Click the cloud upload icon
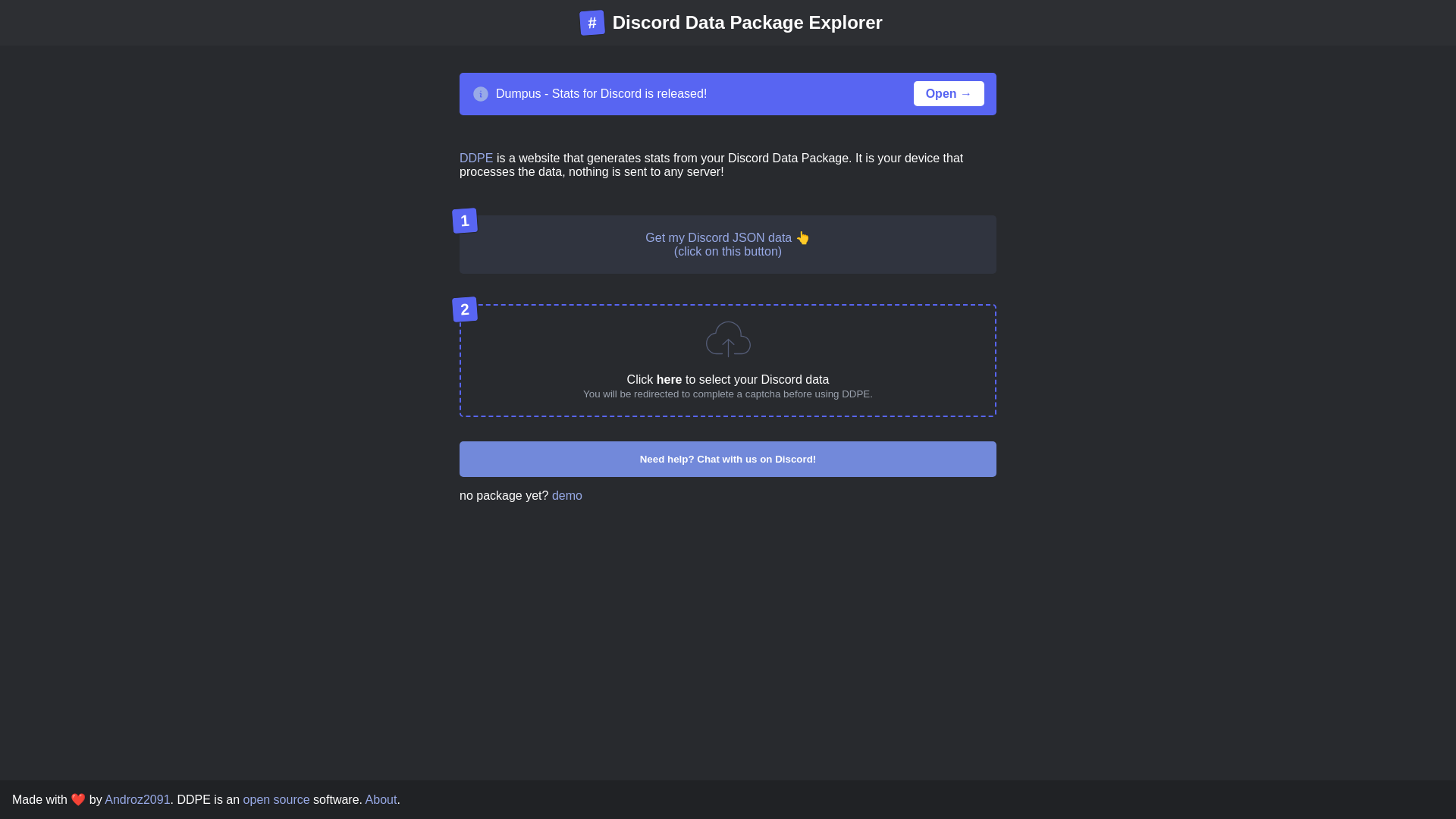Image resolution: width=1456 pixels, height=819 pixels. click(728, 339)
